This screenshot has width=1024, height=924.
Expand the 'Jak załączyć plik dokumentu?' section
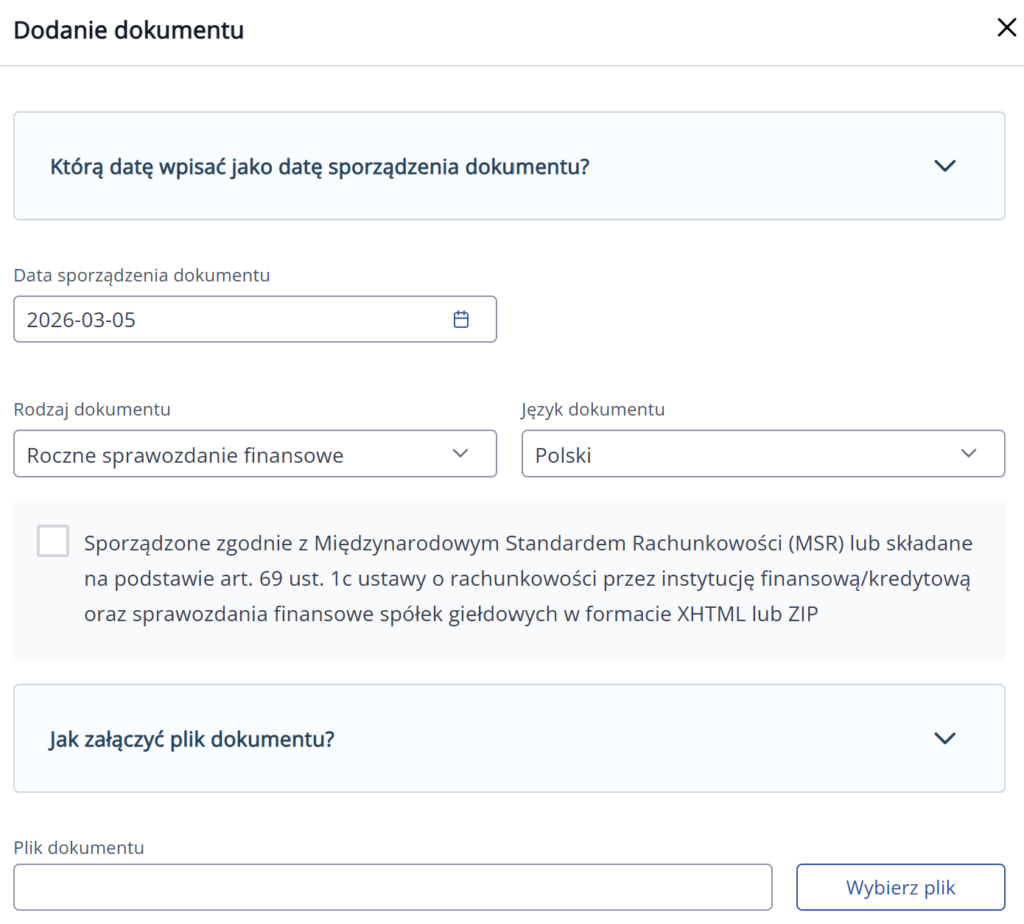pos(192,740)
